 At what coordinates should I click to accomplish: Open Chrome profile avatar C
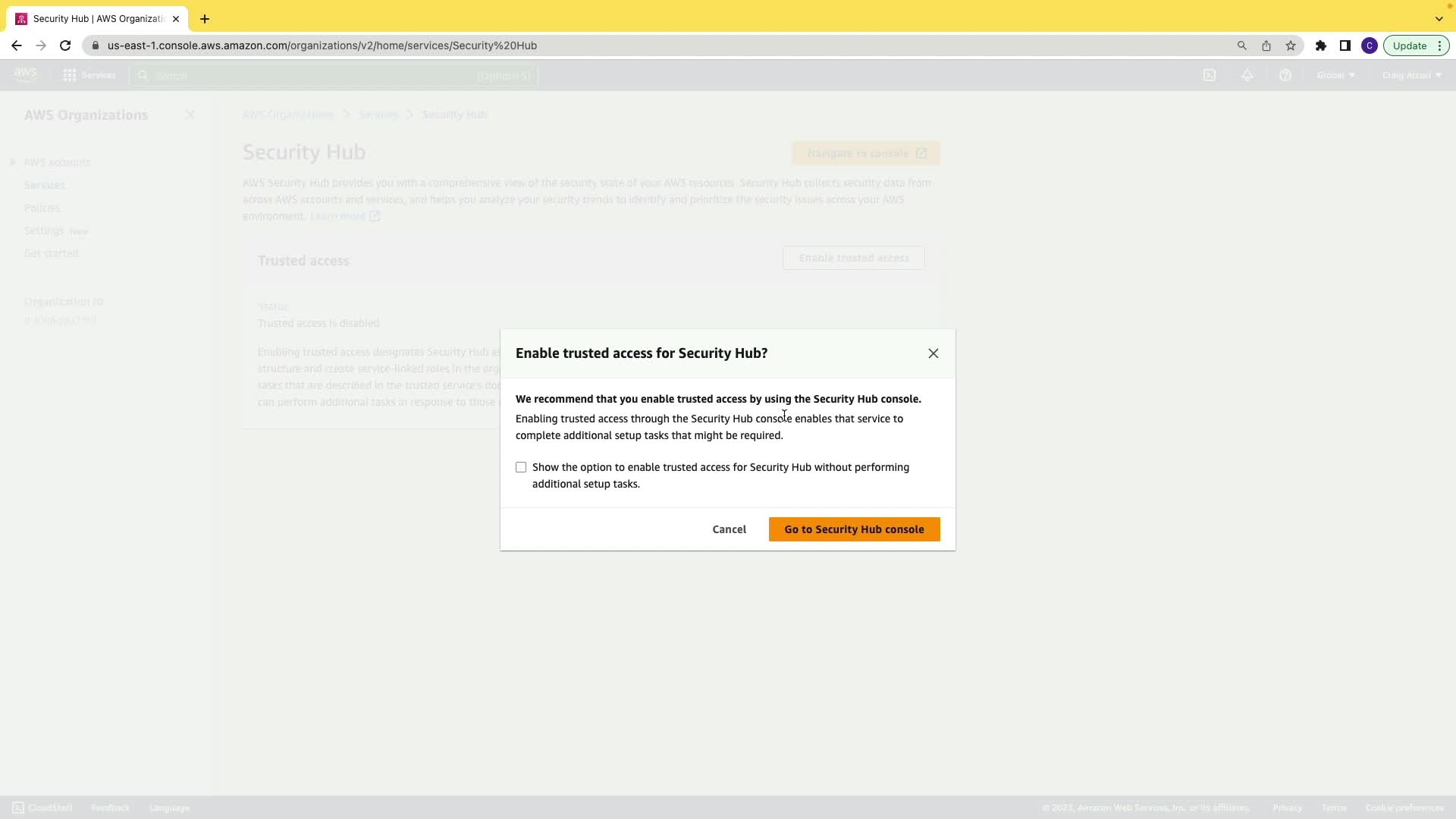coord(1369,45)
